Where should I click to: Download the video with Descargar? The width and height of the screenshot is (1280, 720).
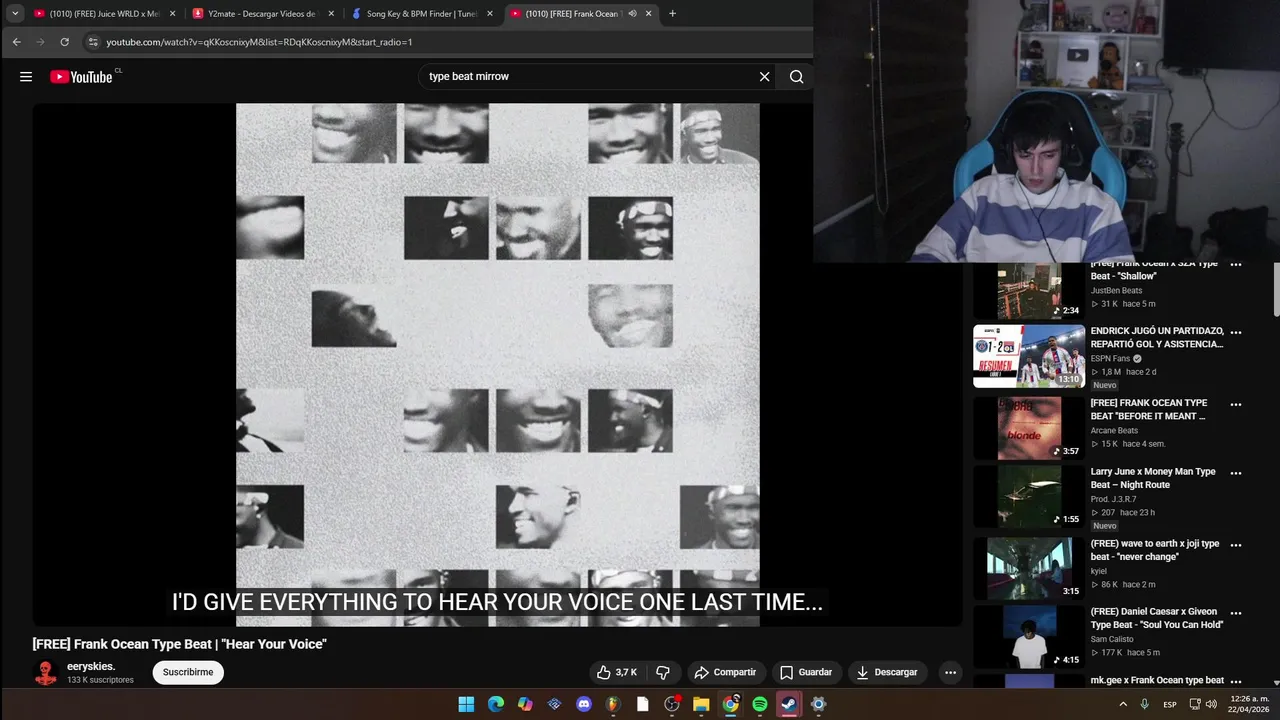pyautogui.click(x=886, y=672)
